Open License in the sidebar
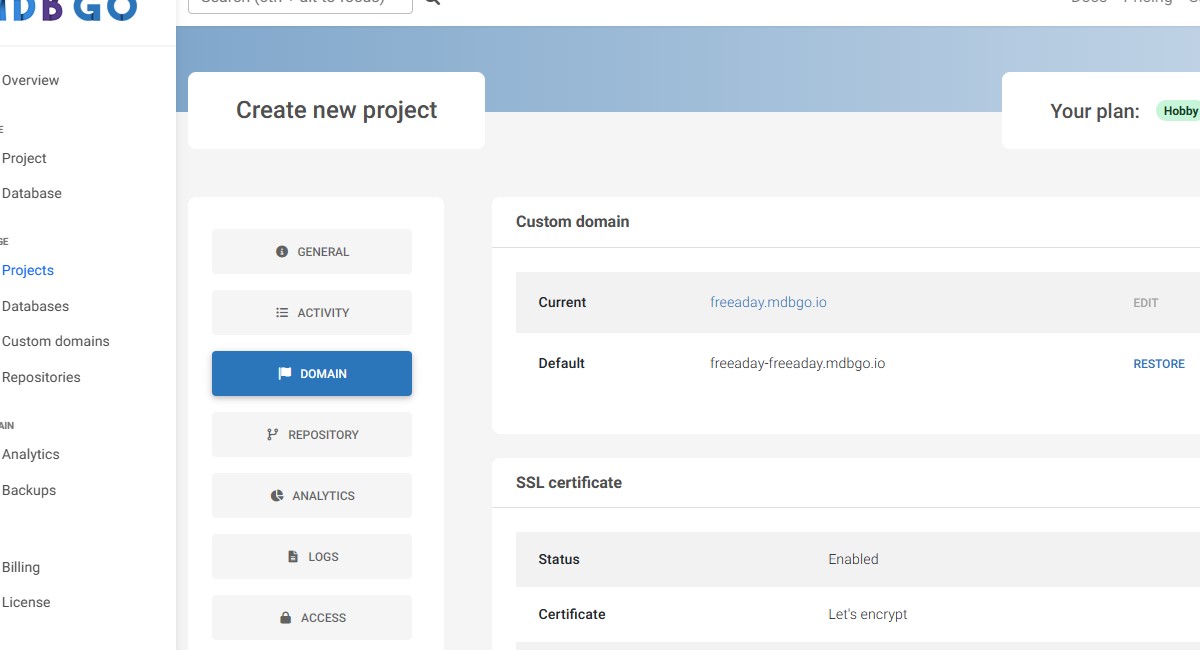Image resolution: width=1200 pixels, height=650 pixels. point(26,602)
